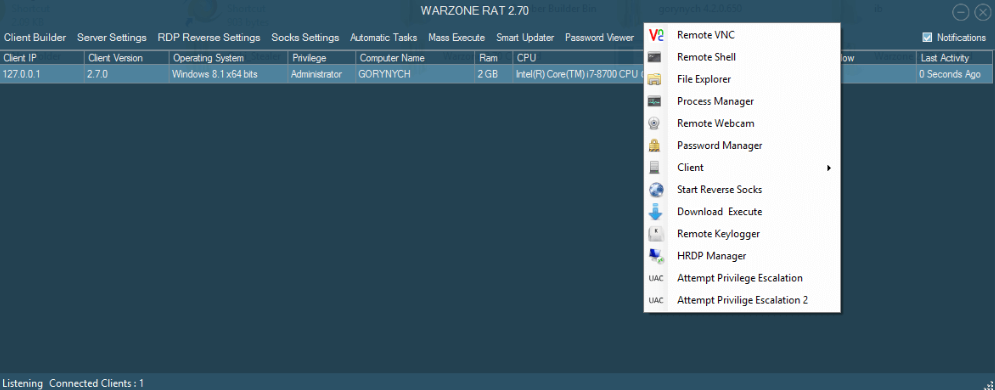Viewport: 995px width, 390px height.
Task: Close the WARZONE RAT window
Action: [982, 12]
